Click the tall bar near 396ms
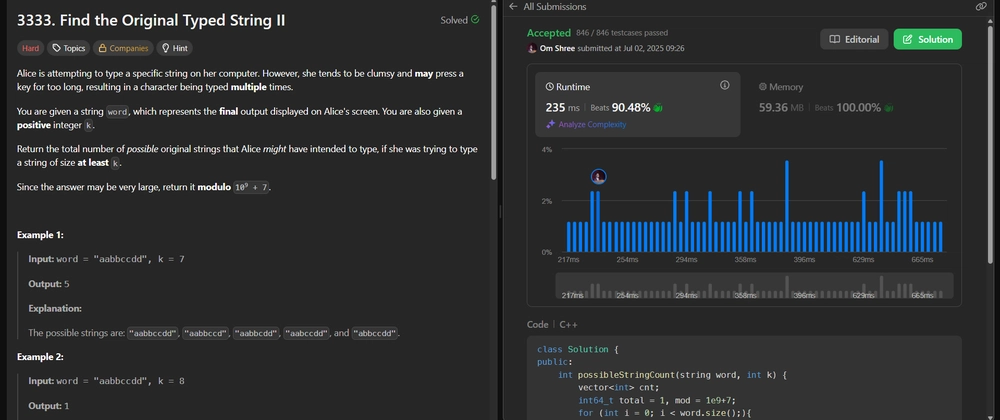 pyautogui.click(x=786, y=206)
